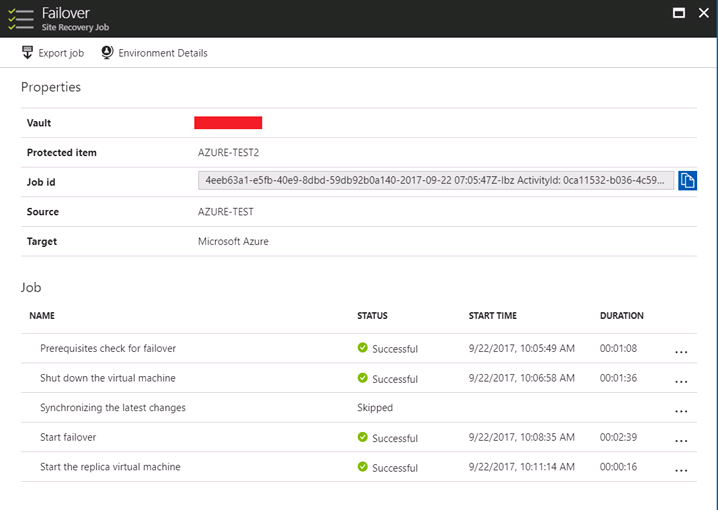The image size is (718, 510).
Task: Click the 'Site Recovery Job' subtitle
Action: pyautogui.click(x=75, y=27)
